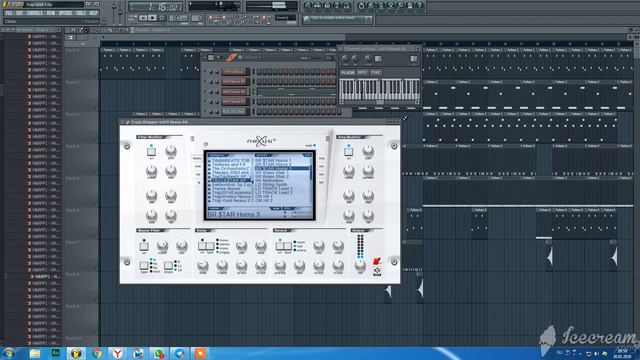640x360 pixels.
Task: Click the Nexus logo
Action: point(261,141)
